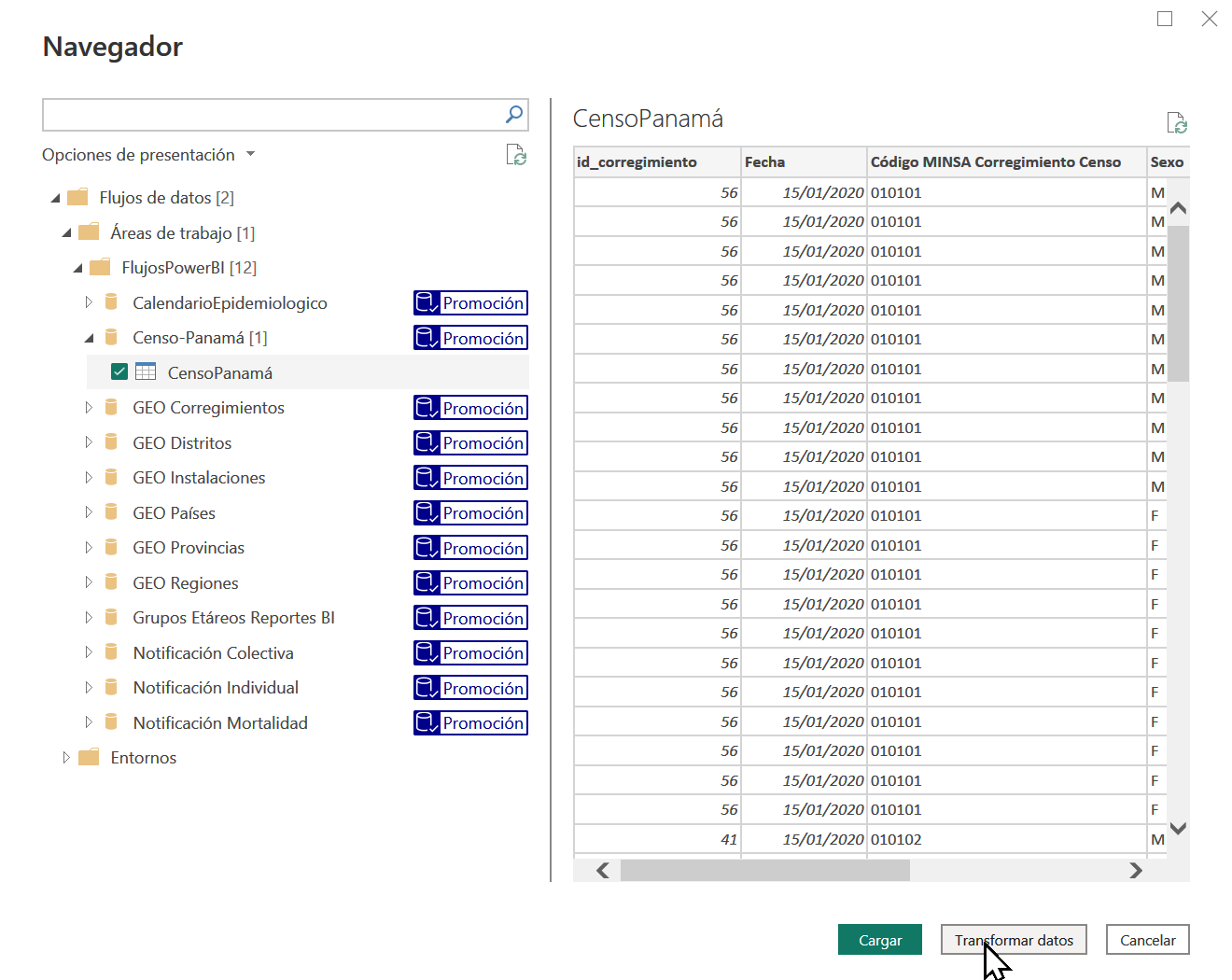Click Promoción badge for Censo-Panamá

pos(470,338)
